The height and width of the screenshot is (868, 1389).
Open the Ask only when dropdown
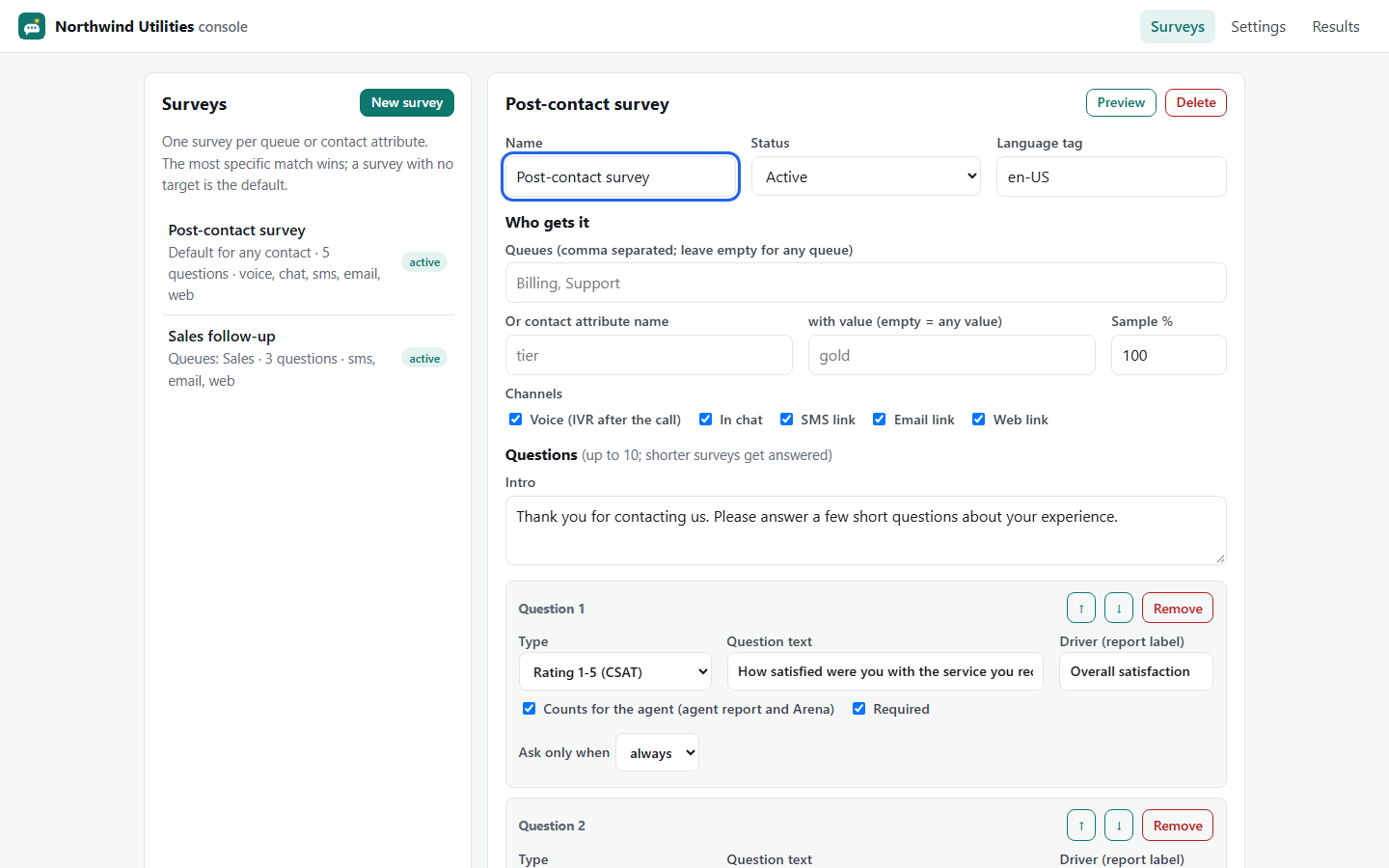[657, 753]
